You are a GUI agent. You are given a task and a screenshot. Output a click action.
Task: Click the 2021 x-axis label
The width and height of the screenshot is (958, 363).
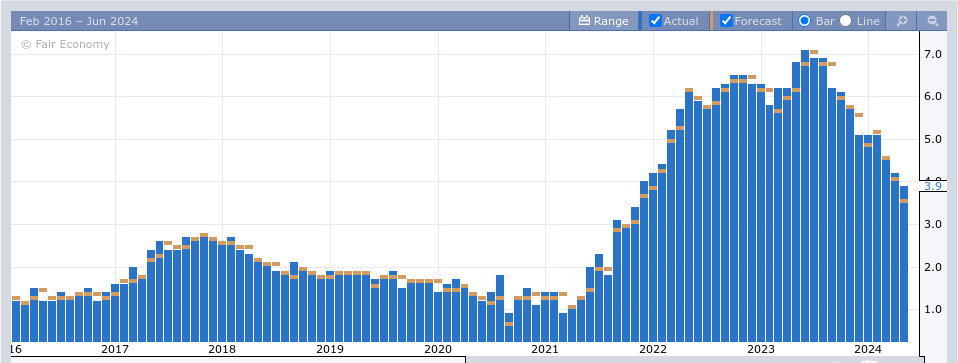[x=544, y=349]
